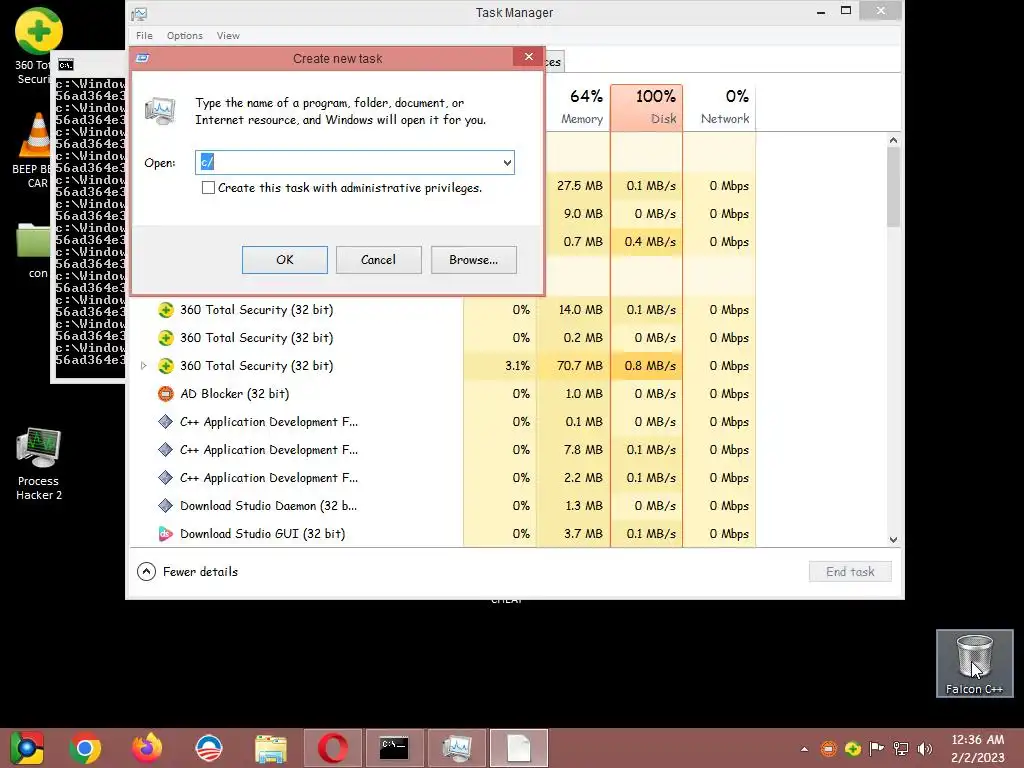This screenshot has height=768, width=1024.
Task: Check 'Create this task with administrative privileges'
Action: 208,188
